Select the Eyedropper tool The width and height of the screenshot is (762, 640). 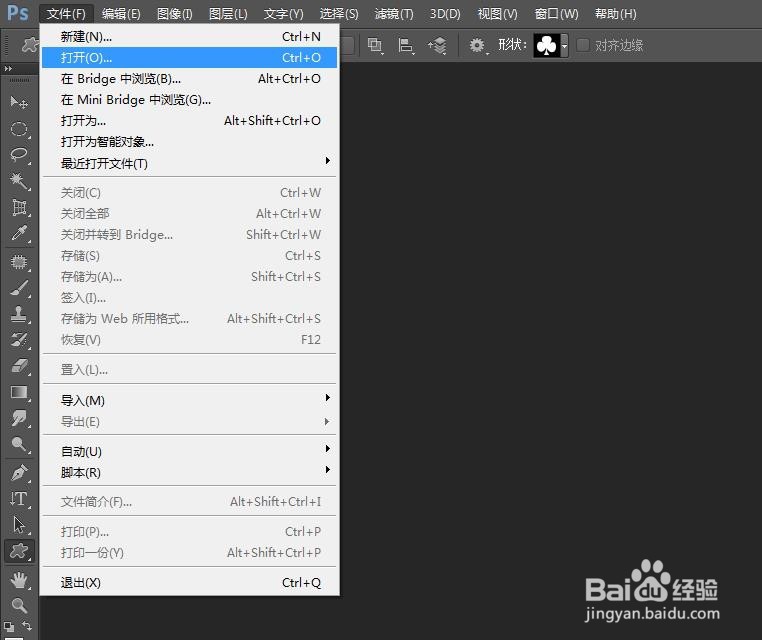pyautogui.click(x=19, y=233)
